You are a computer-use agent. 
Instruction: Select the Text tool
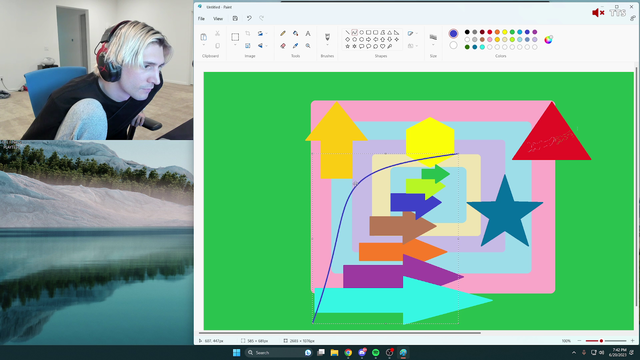pos(308,33)
